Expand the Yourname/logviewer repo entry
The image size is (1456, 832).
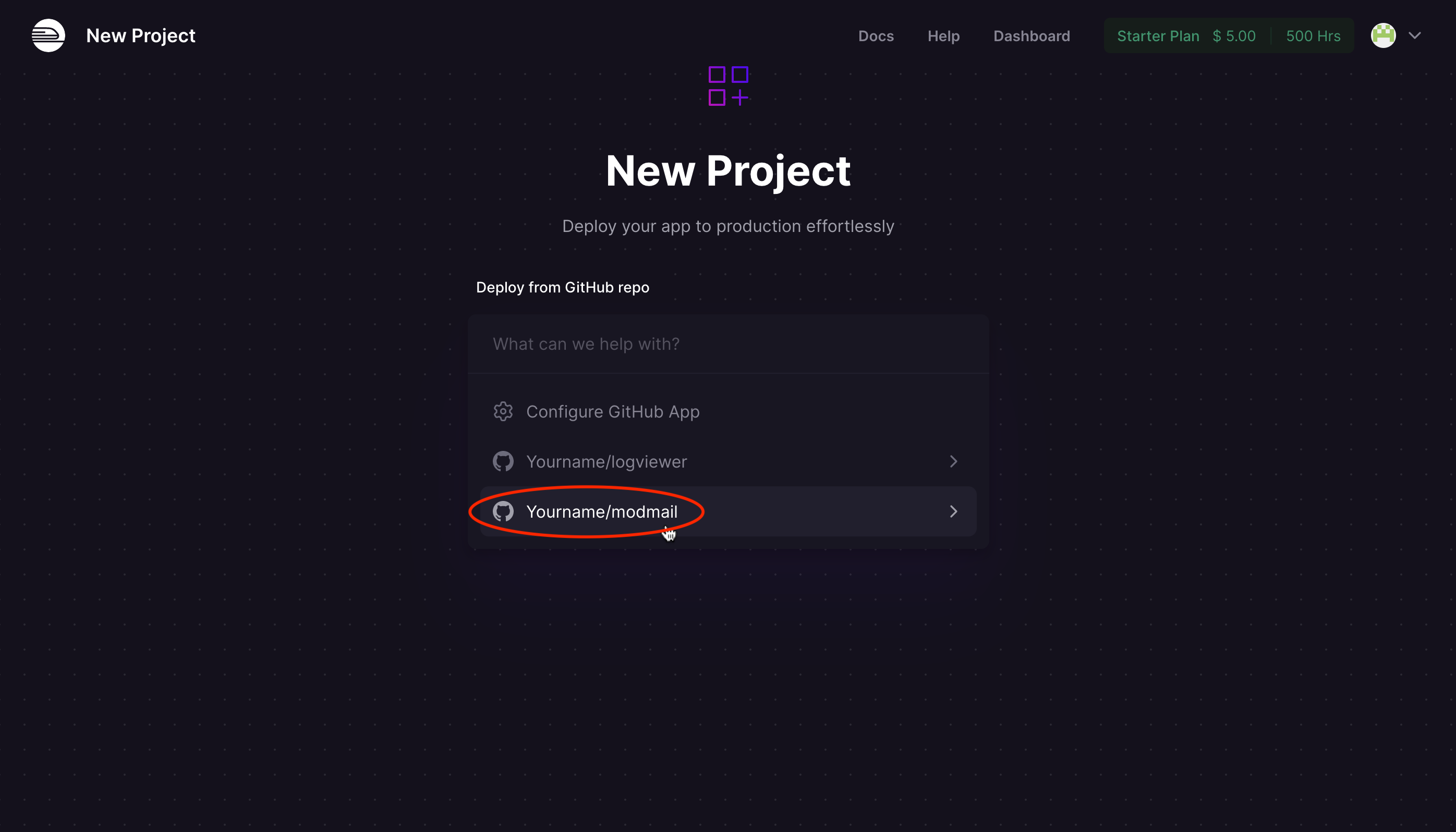click(x=953, y=461)
